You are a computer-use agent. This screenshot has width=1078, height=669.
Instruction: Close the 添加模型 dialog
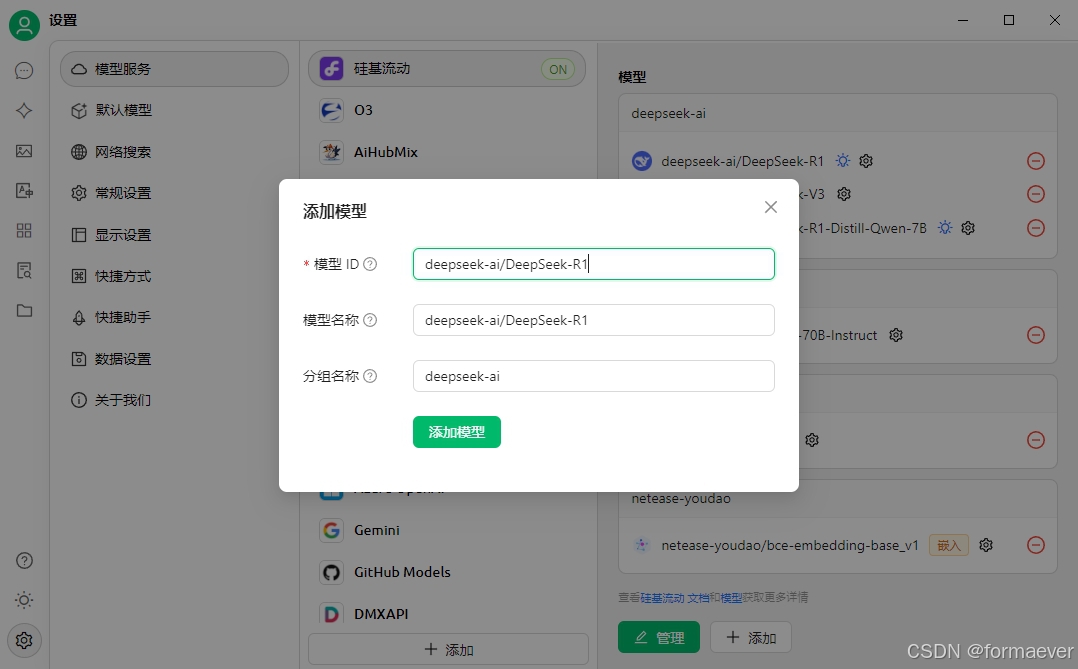point(771,207)
